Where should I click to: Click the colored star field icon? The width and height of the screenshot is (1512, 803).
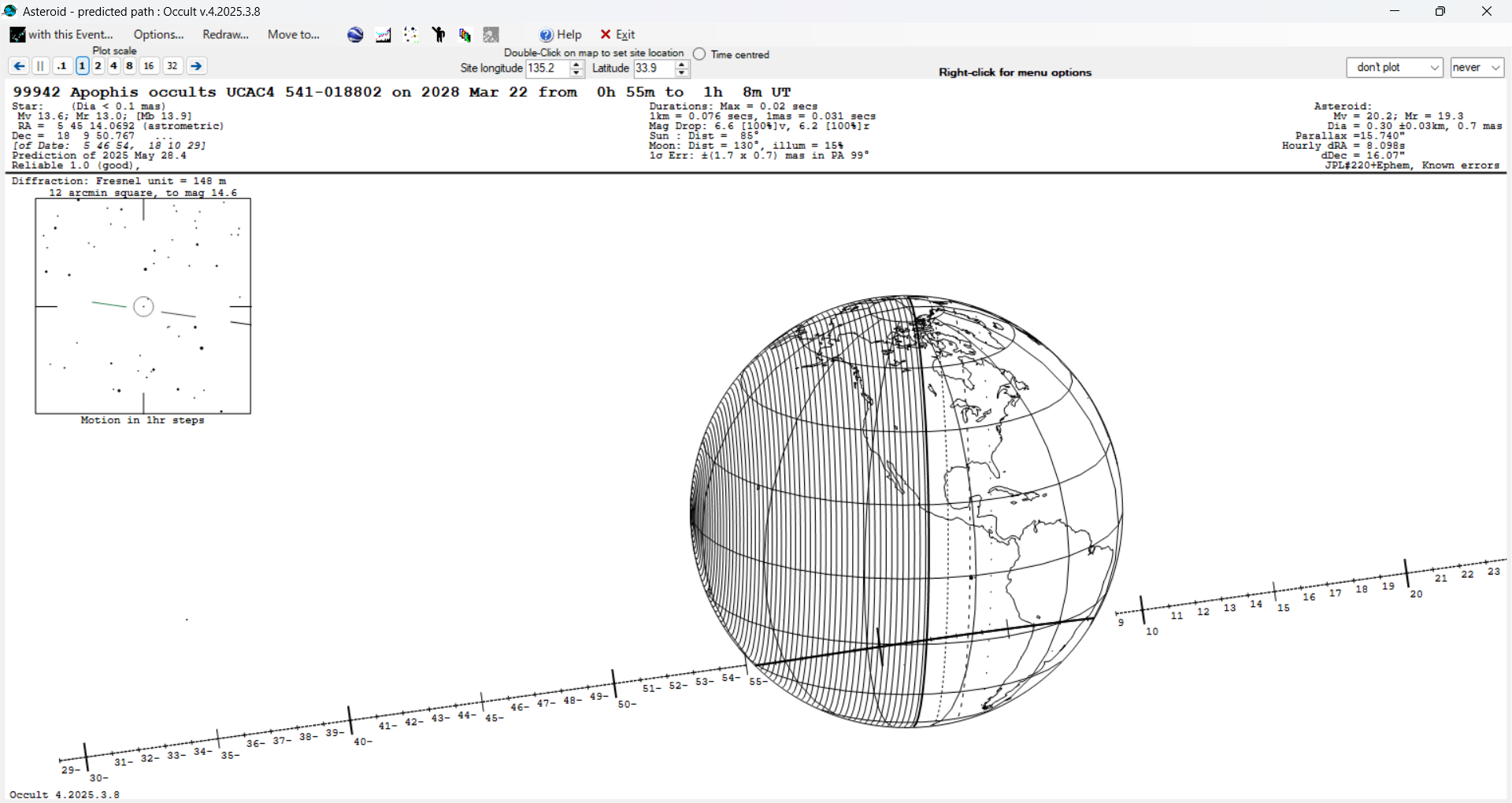[x=411, y=35]
